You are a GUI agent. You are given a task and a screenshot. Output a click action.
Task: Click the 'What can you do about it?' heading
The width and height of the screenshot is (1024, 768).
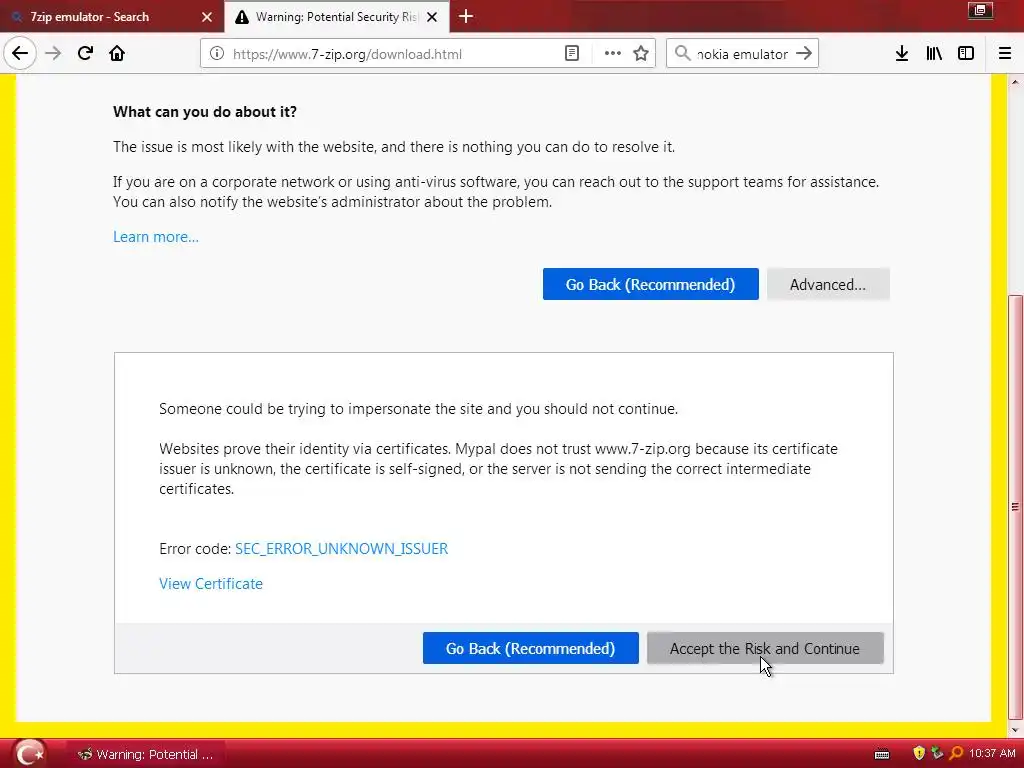tap(205, 112)
